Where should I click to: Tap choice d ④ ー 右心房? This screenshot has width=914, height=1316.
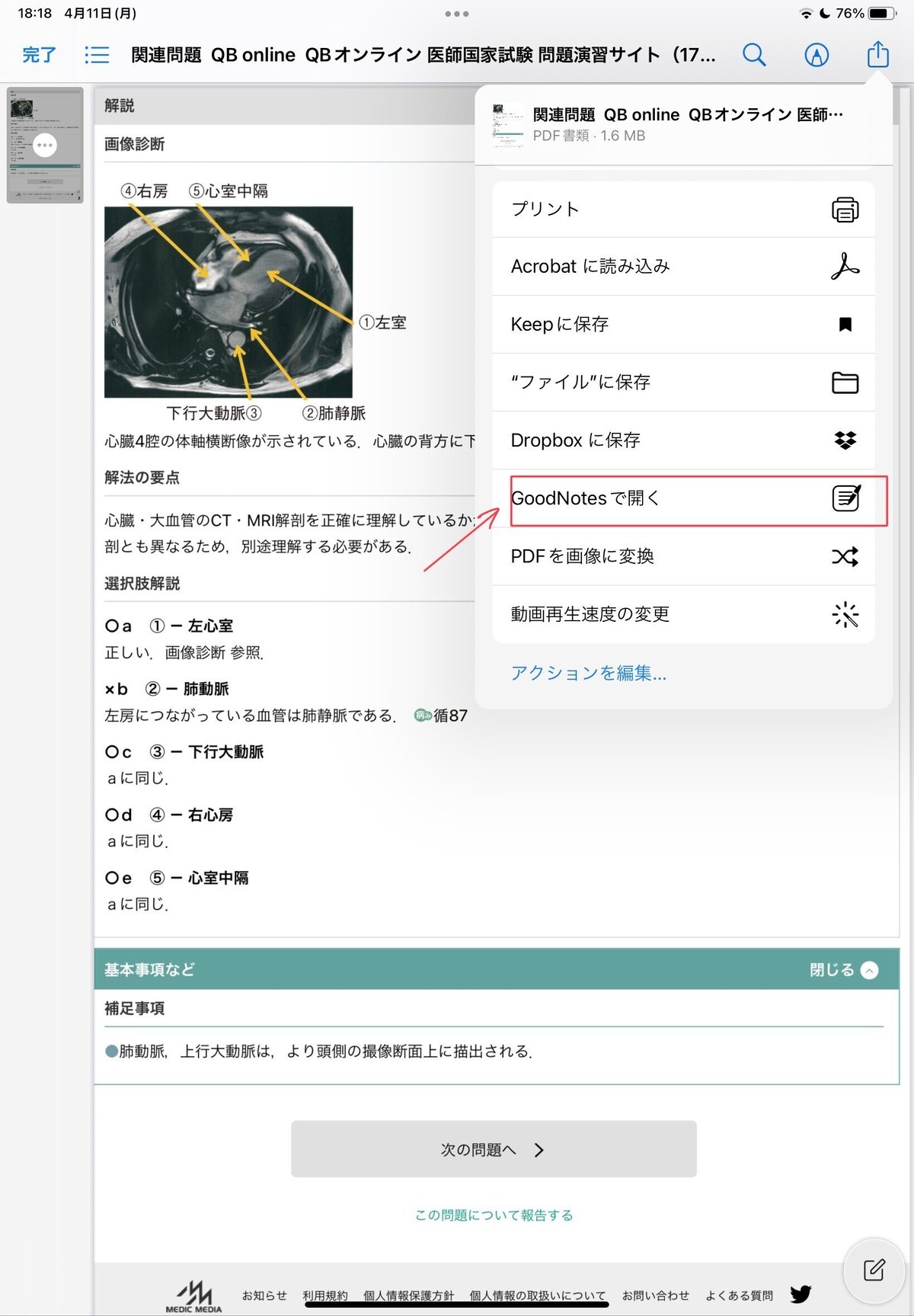[x=169, y=815]
